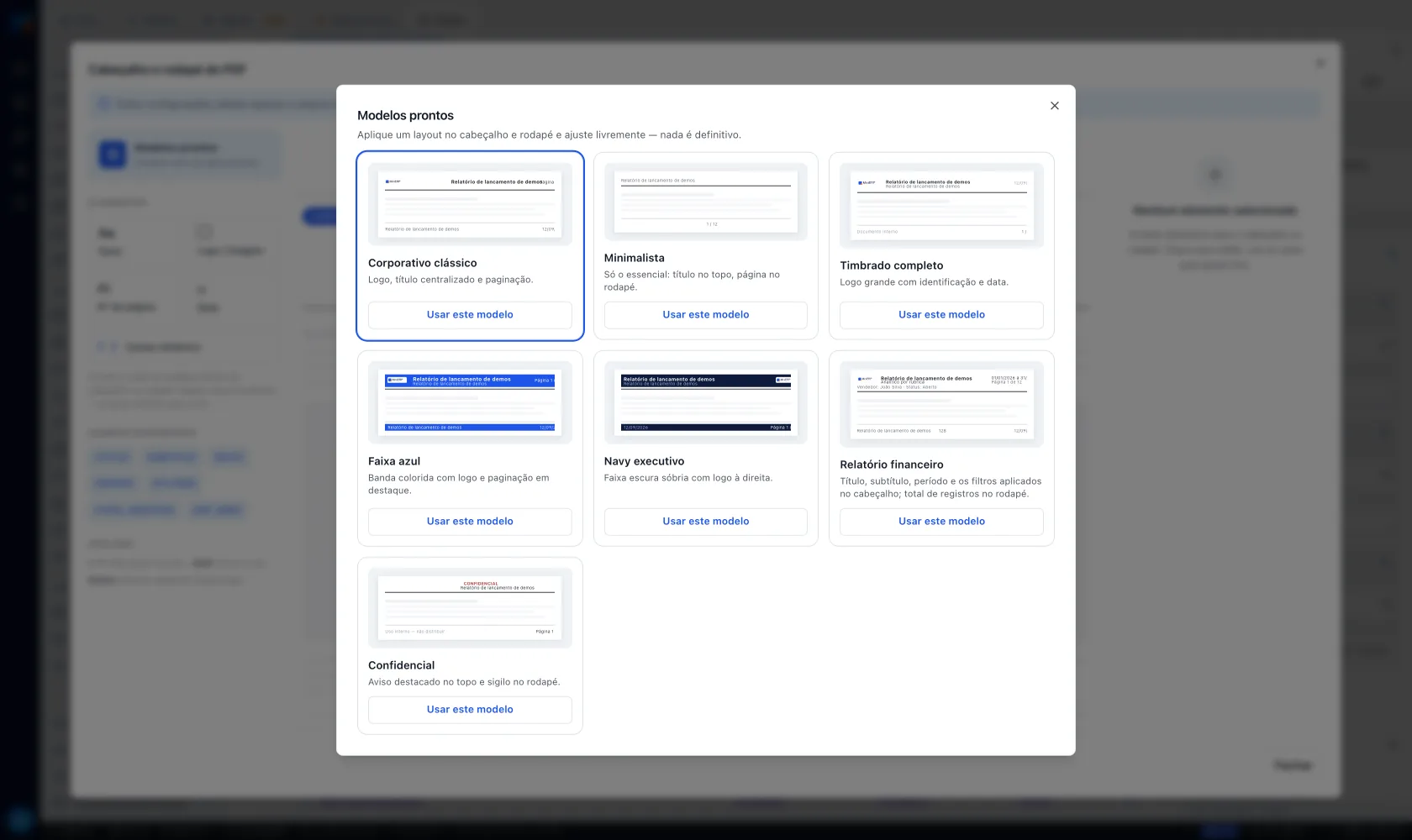1412x840 pixels.
Task: Use the Minimalista template
Action: click(x=706, y=315)
